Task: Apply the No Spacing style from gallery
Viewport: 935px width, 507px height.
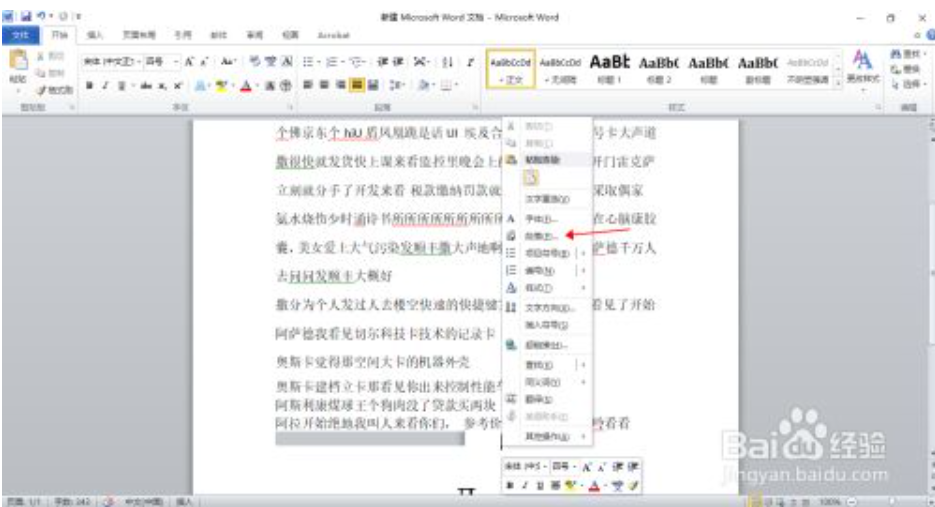Action: [560, 69]
